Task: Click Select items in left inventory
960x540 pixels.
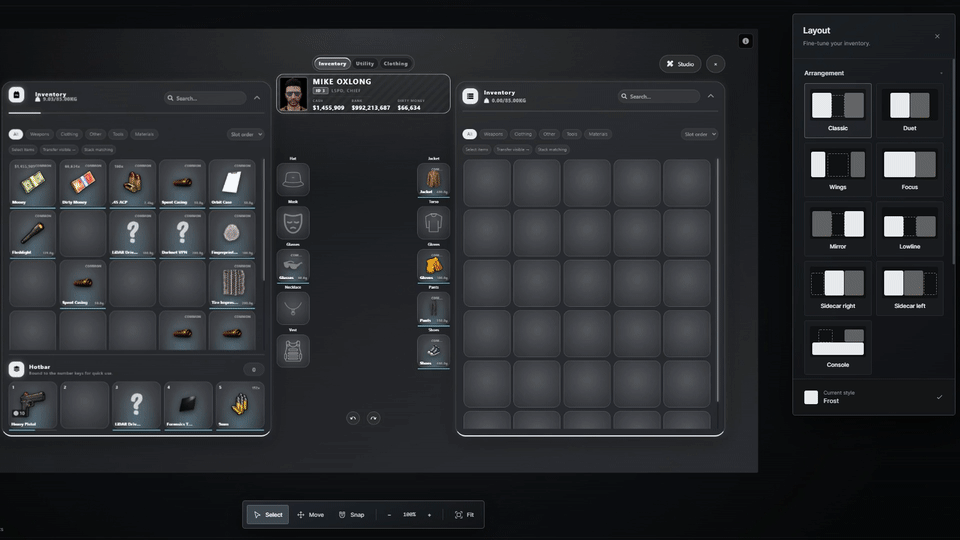Action: [x=23, y=149]
